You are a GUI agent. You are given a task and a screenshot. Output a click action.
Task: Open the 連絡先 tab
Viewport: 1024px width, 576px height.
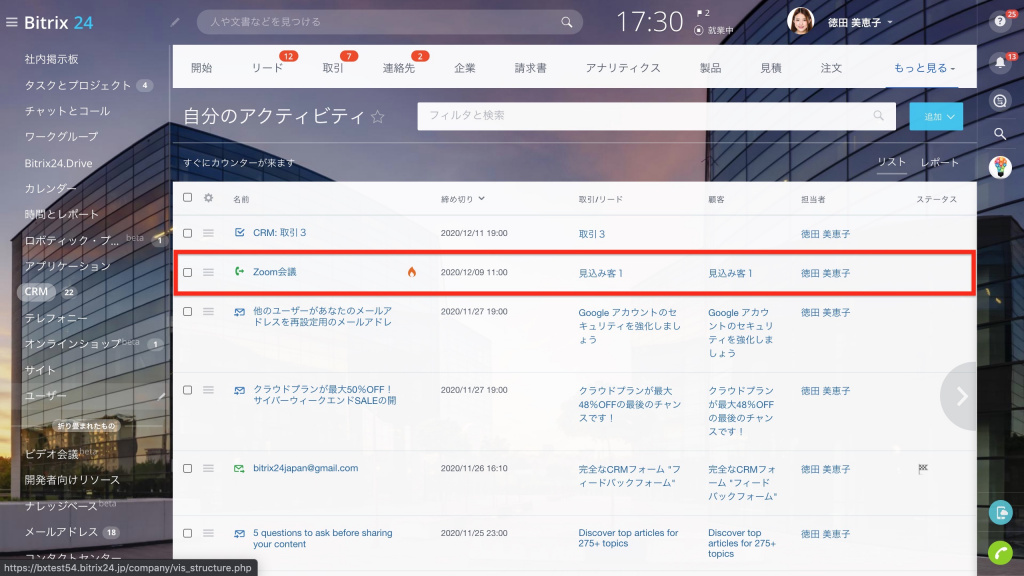[399, 68]
